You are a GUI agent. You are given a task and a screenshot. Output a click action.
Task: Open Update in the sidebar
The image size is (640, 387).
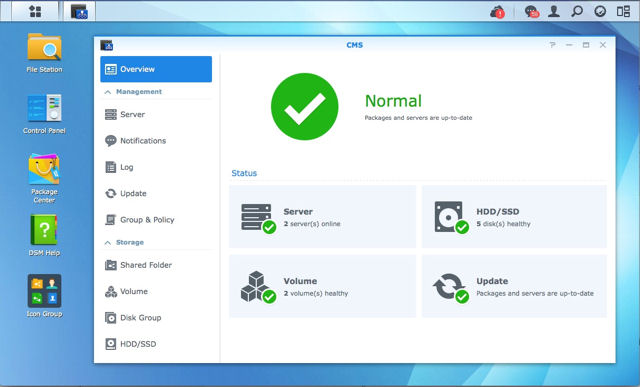pos(156,194)
